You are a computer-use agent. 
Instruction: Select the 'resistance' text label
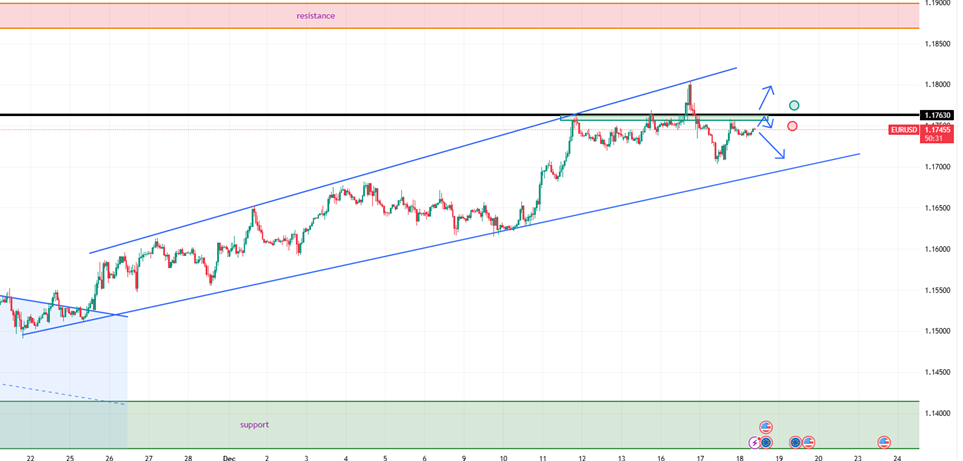pos(315,16)
